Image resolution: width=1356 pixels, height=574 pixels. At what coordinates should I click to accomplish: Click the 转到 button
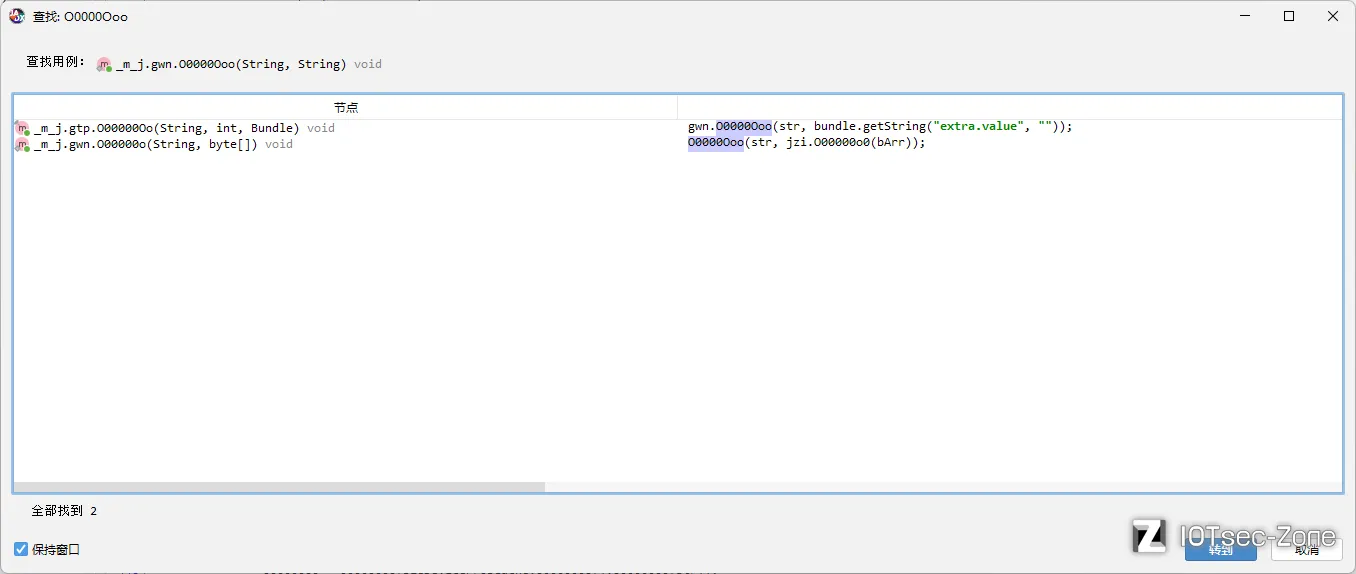pyautogui.click(x=1220, y=549)
